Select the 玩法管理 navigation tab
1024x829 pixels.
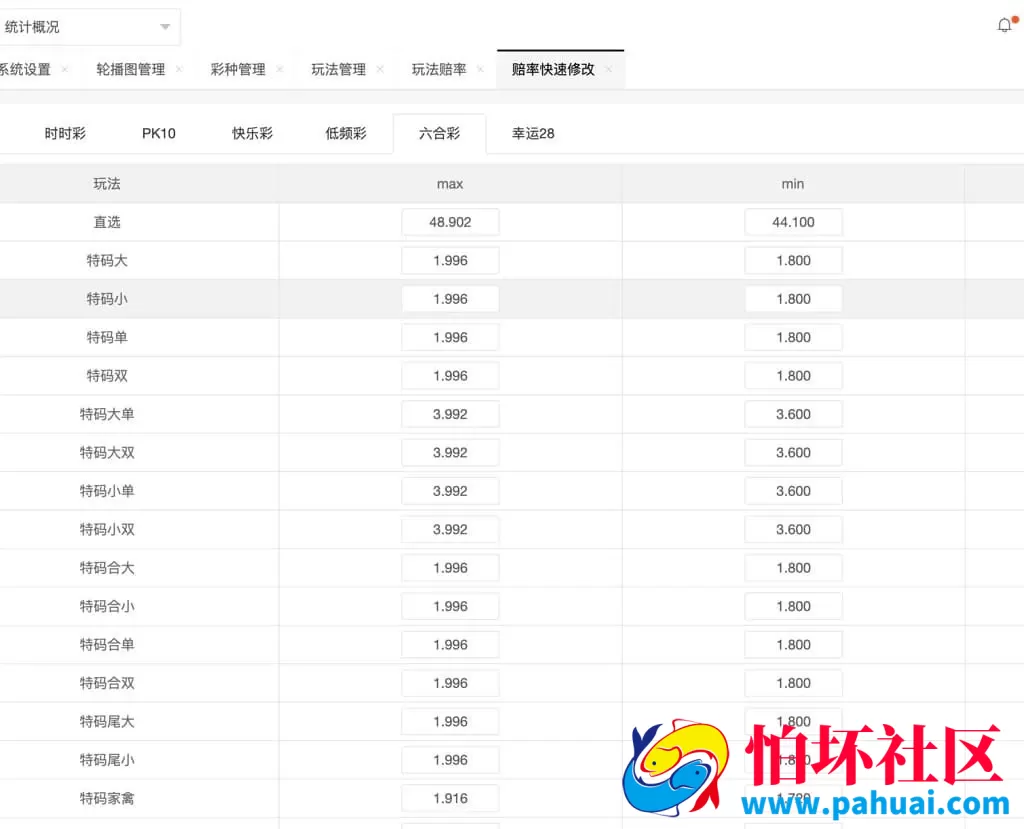[337, 69]
